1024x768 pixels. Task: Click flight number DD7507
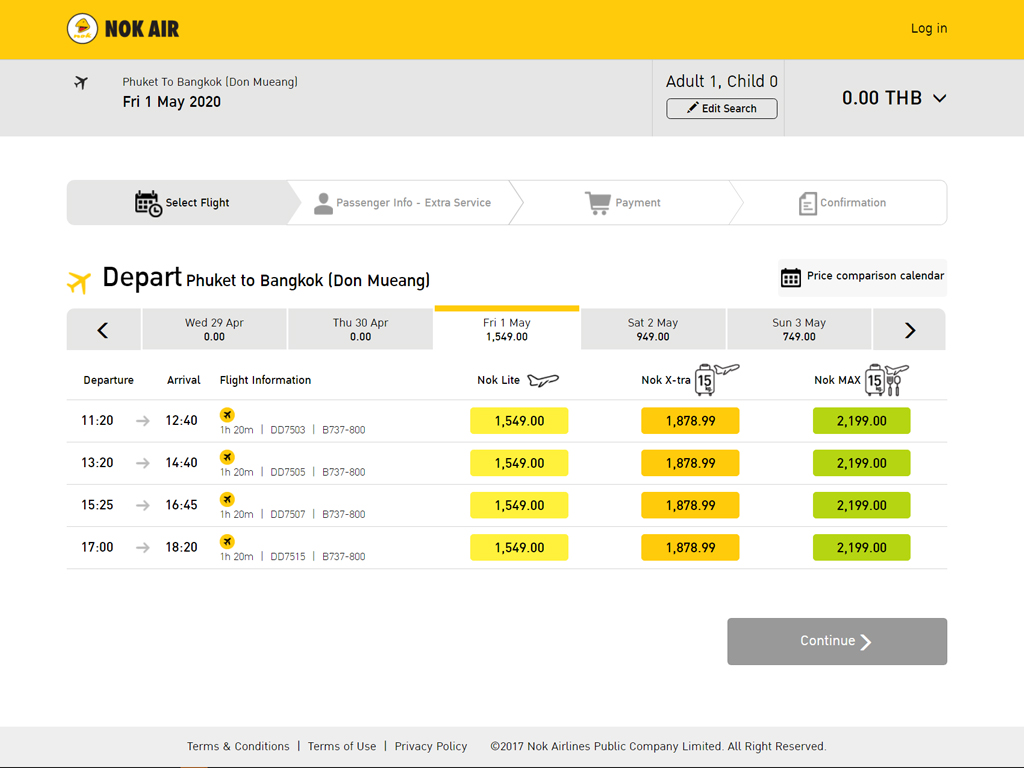click(287, 515)
